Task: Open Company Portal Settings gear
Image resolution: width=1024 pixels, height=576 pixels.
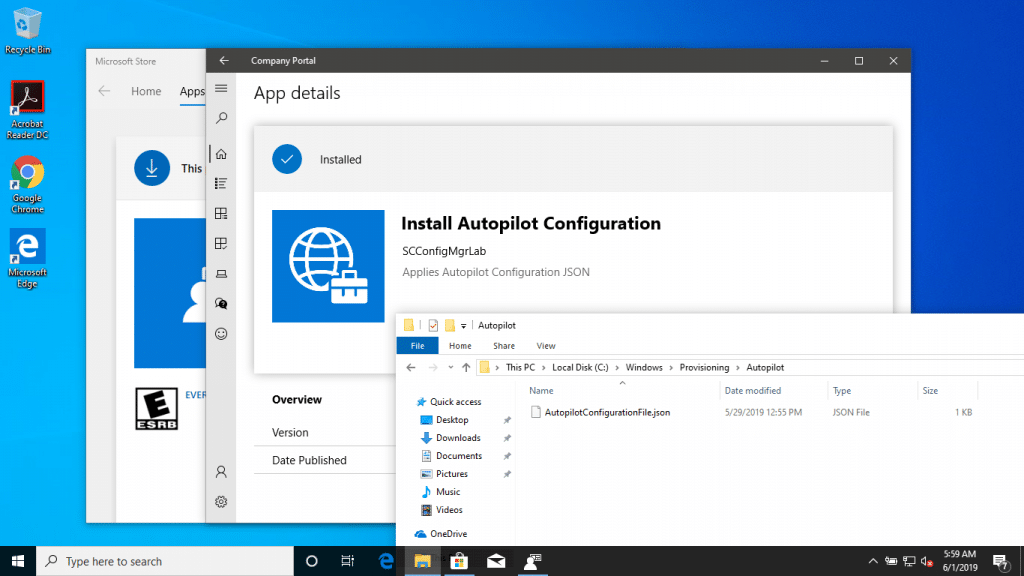Action: 221,501
